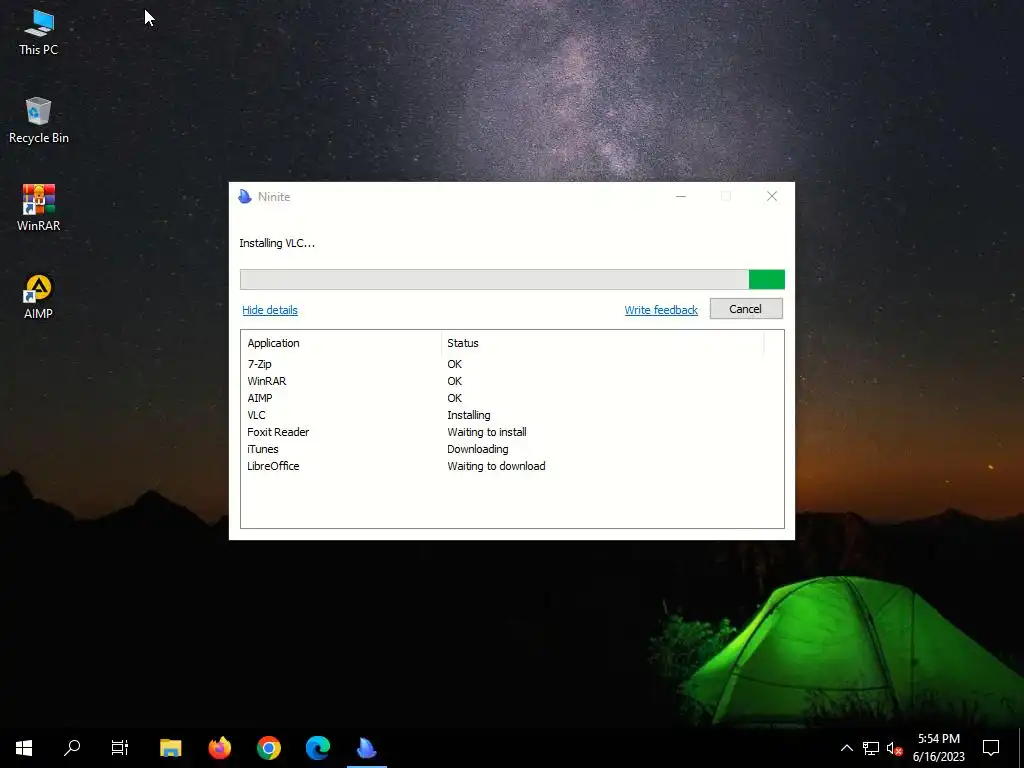1024x768 pixels.
Task: Cancel the Ninite installation
Action: point(746,309)
